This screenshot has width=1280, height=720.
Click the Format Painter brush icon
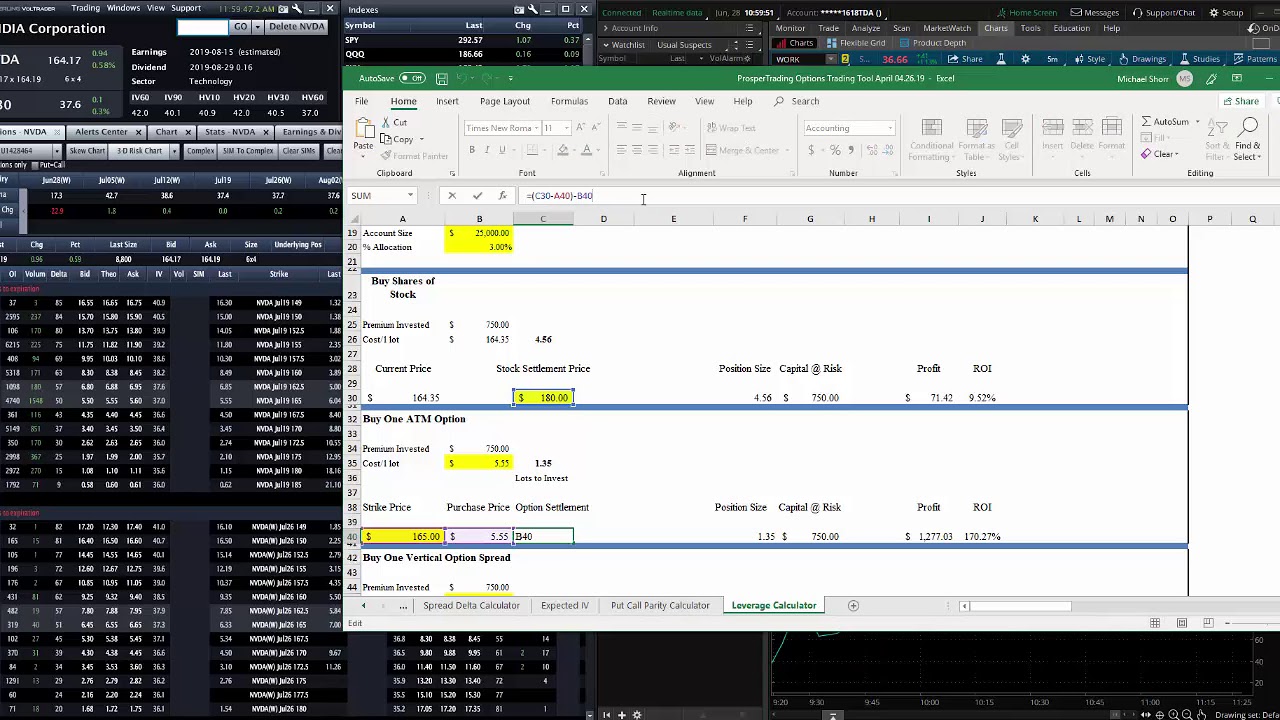click(x=386, y=156)
